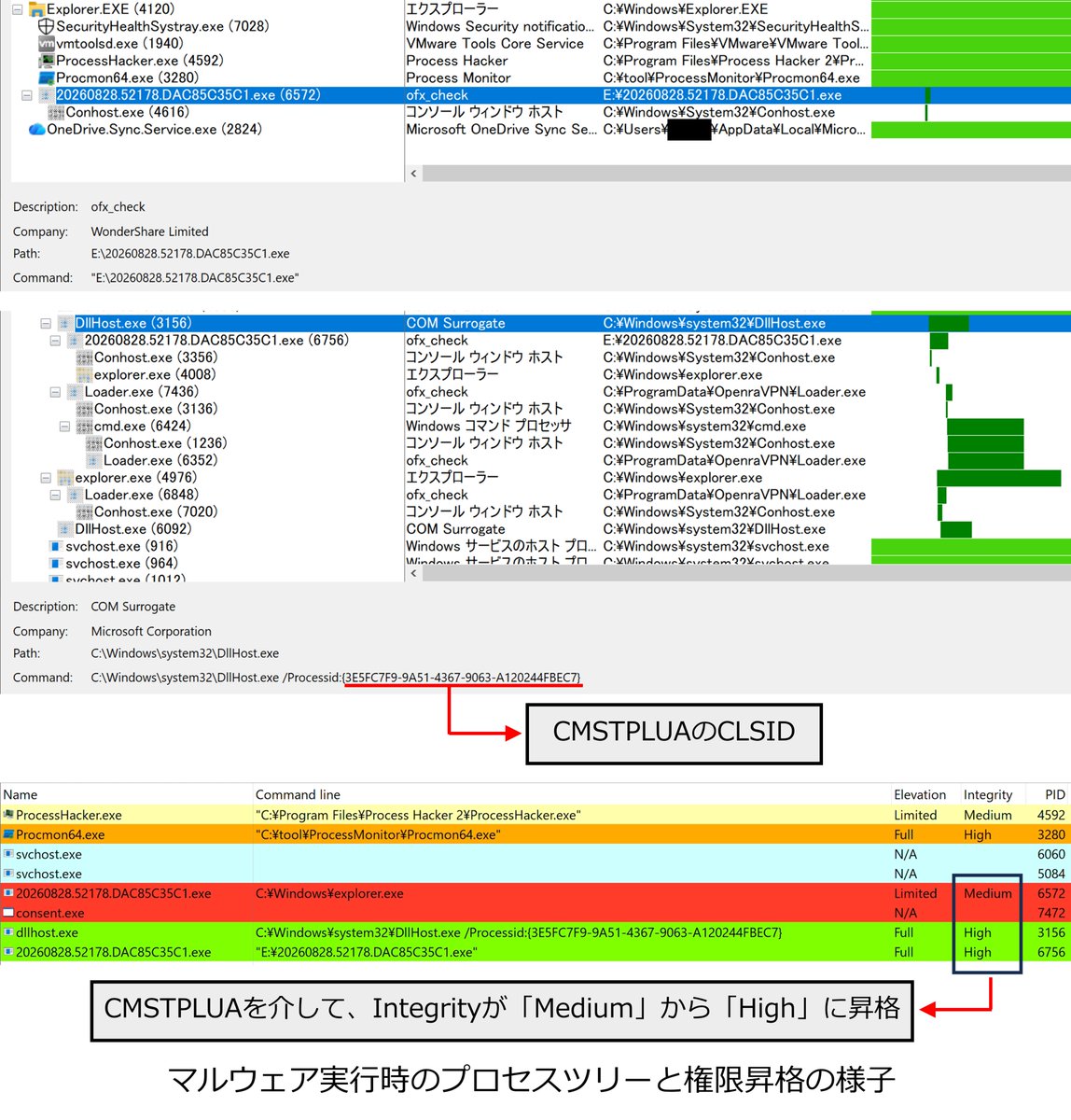Click the Conhost.exe (3356) console icon
The height and width of the screenshot is (1120, 1071).
pyautogui.click(x=84, y=358)
